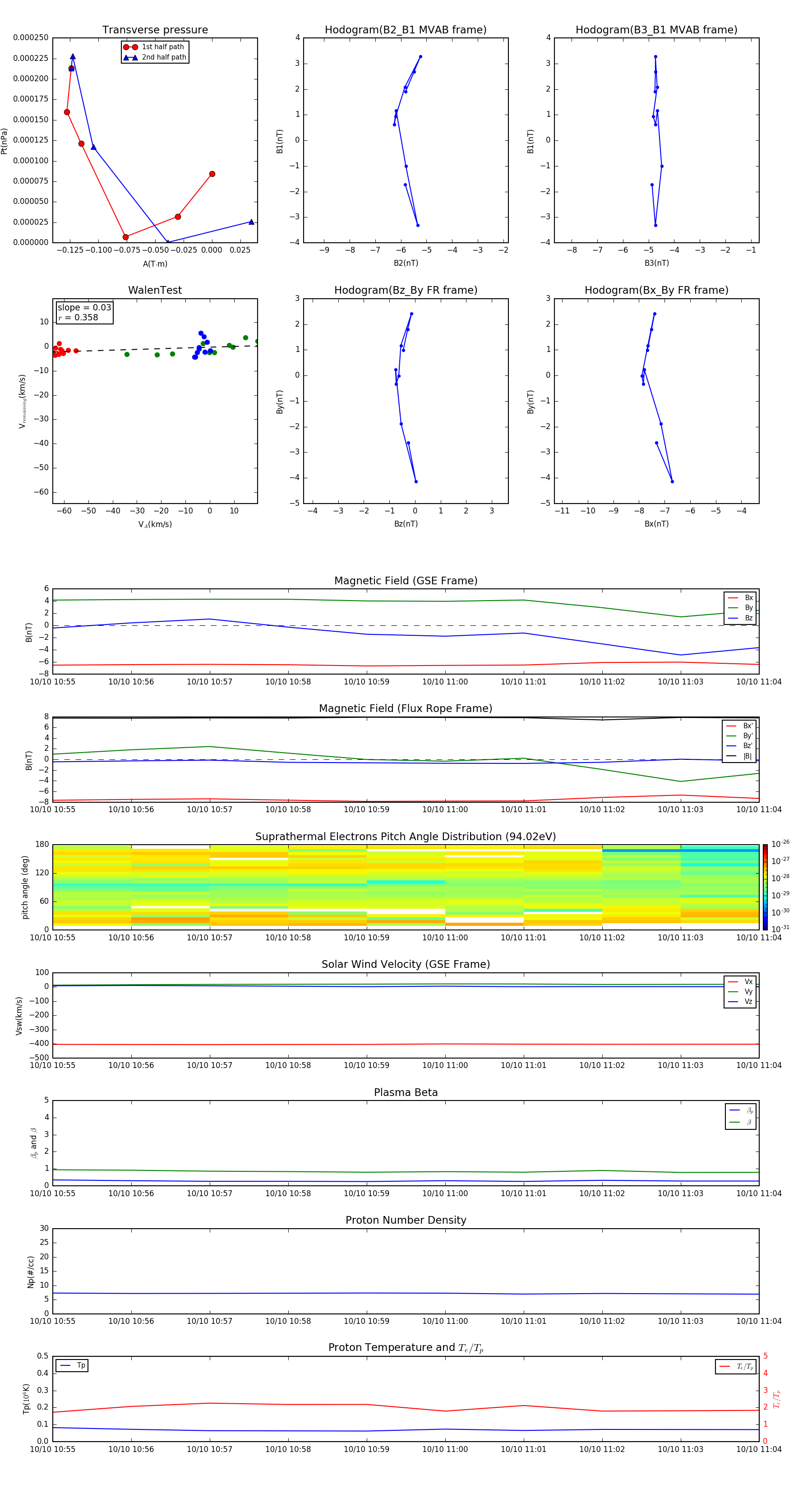812x1489 pixels.
Task: Click '10/10 11:04' under Proton Temperature plot
Action: [x=759, y=1450]
